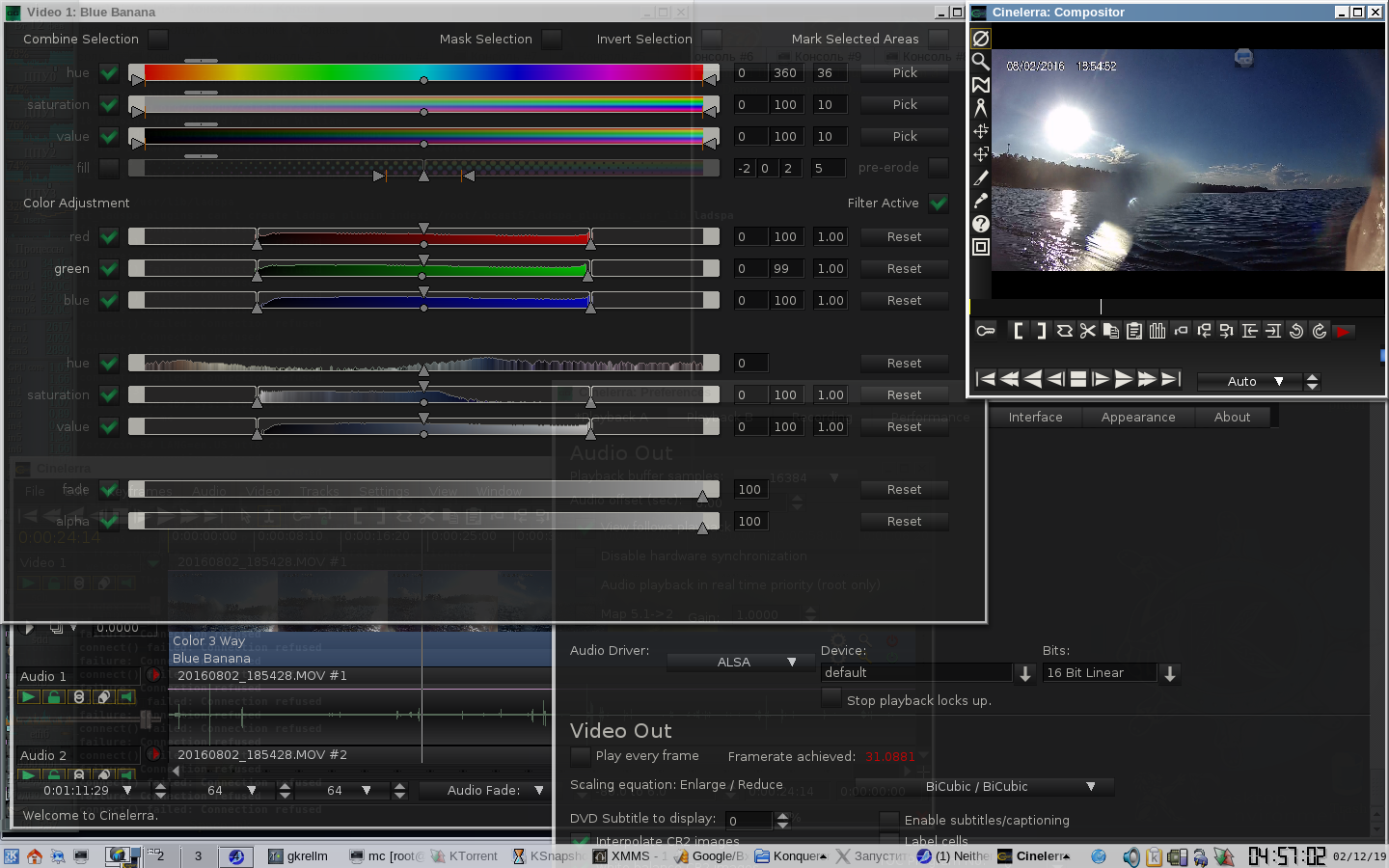Open the device default dropdown arrow
The width and height of the screenshot is (1389, 868).
pos(1024,673)
